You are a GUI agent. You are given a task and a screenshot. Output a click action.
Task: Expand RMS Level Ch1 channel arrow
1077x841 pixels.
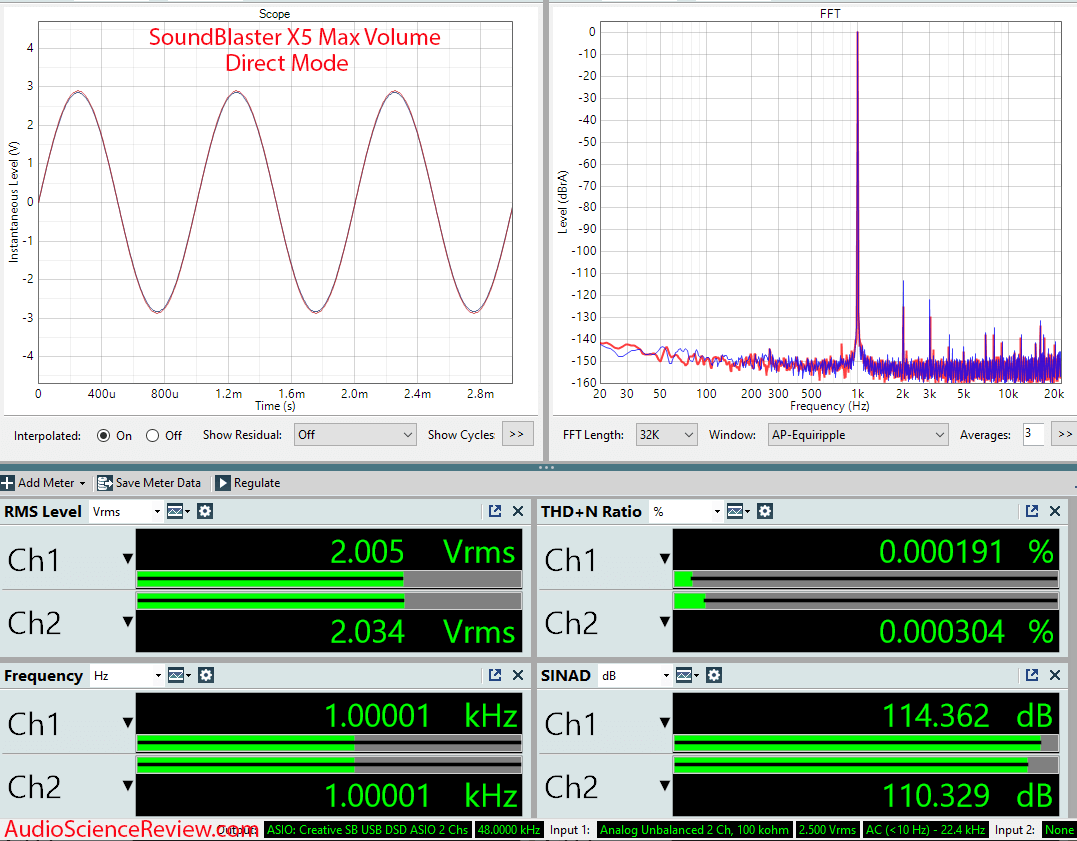tap(128, 559)
